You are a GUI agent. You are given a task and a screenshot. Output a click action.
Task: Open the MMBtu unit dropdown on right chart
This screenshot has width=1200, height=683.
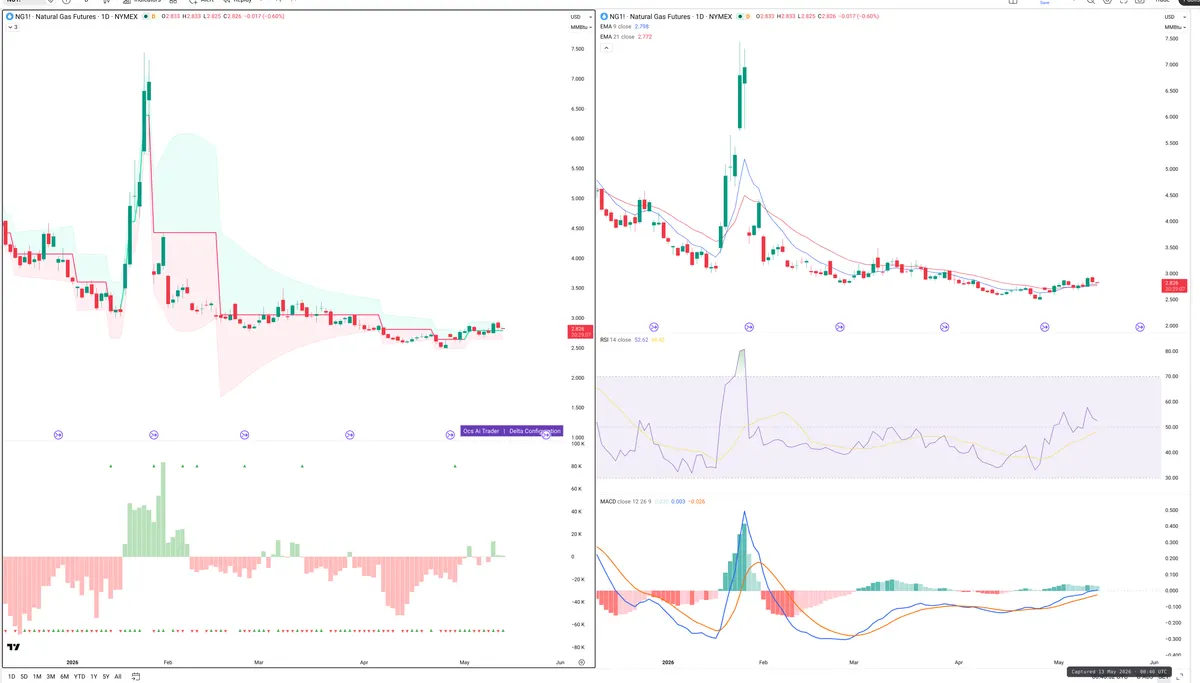click(x=1174, y=27)
